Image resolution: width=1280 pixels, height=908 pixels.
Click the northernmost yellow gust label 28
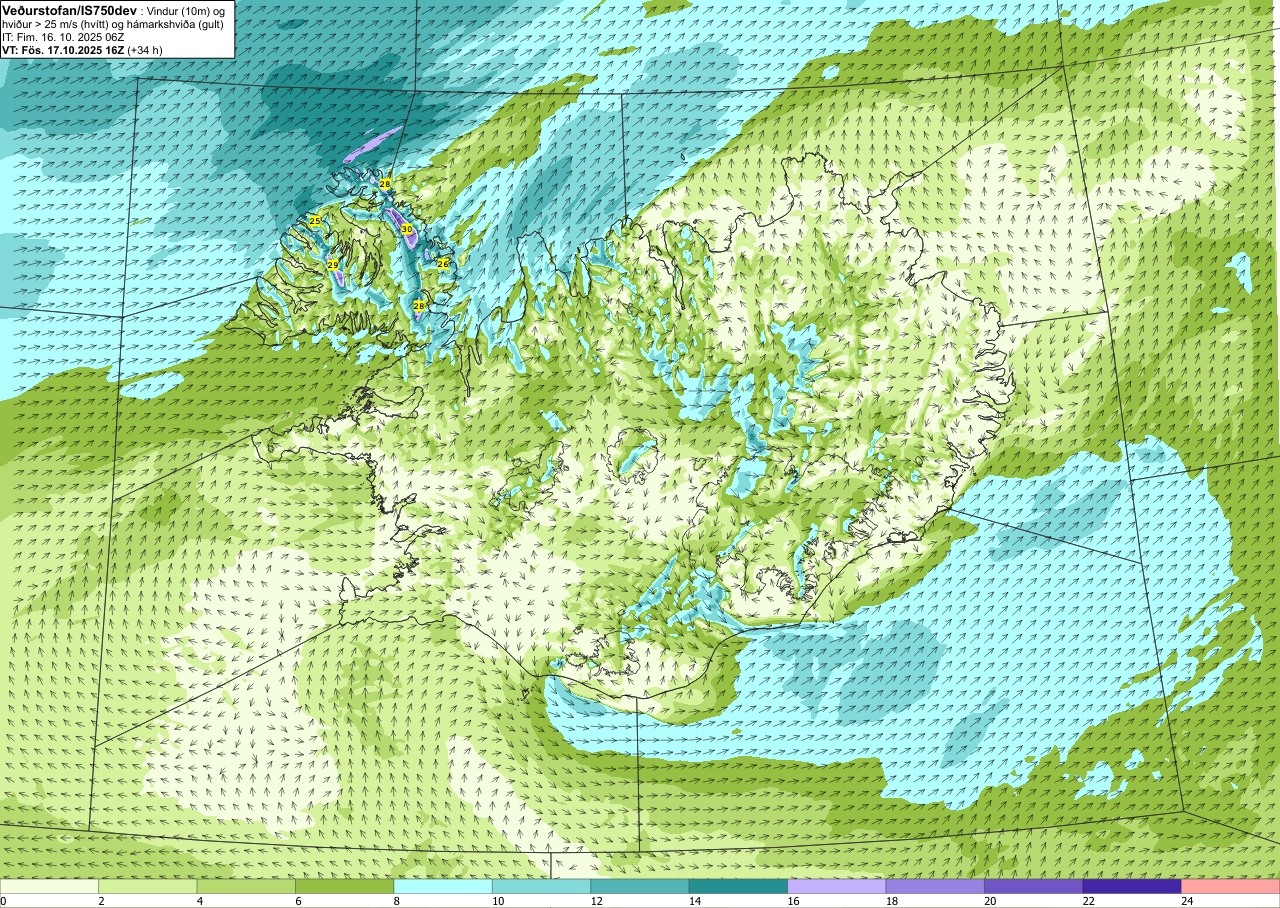385,184
